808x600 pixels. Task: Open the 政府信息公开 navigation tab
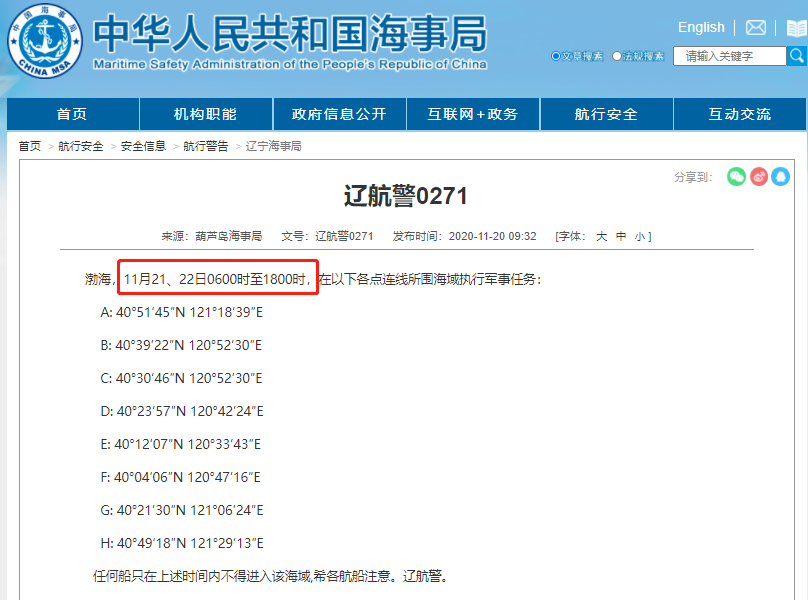click(x=339, y=114)
